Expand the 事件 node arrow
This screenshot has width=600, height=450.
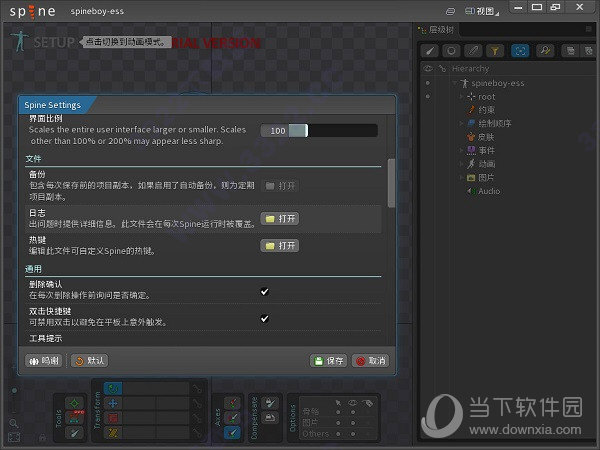coord(462,150)
